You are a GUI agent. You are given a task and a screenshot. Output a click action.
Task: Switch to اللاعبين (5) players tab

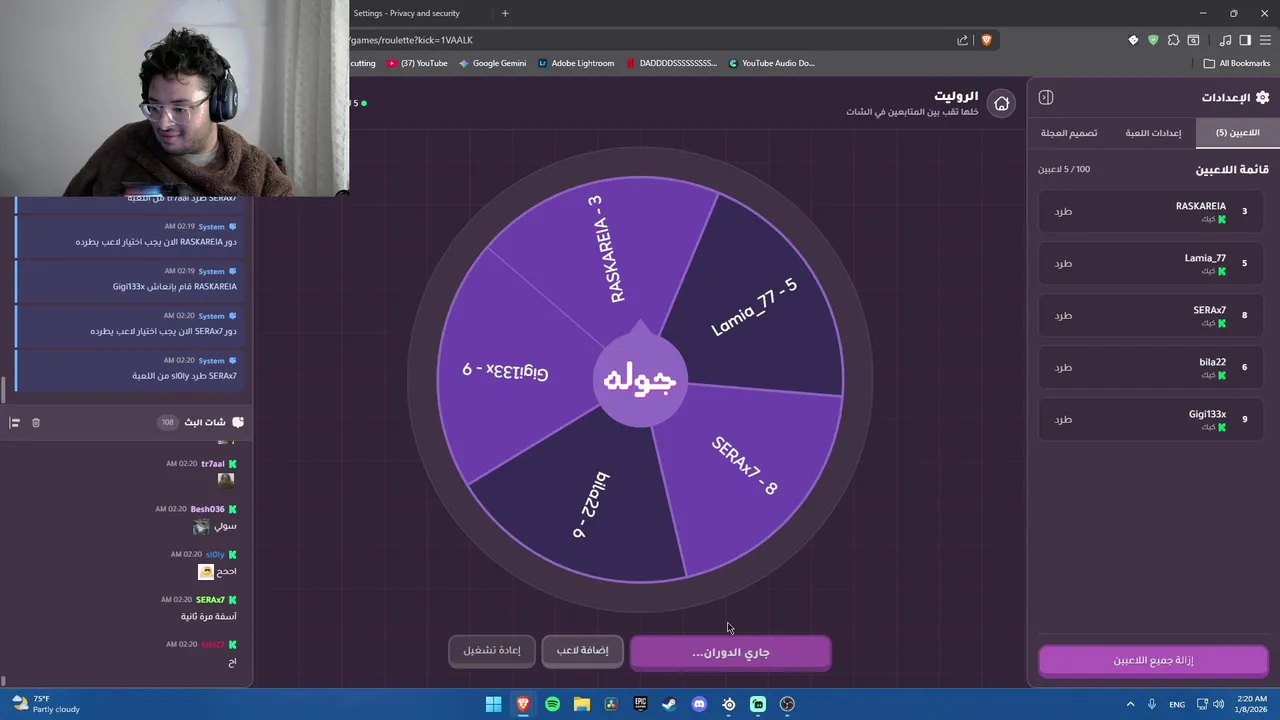click(x=1237, y=132)
